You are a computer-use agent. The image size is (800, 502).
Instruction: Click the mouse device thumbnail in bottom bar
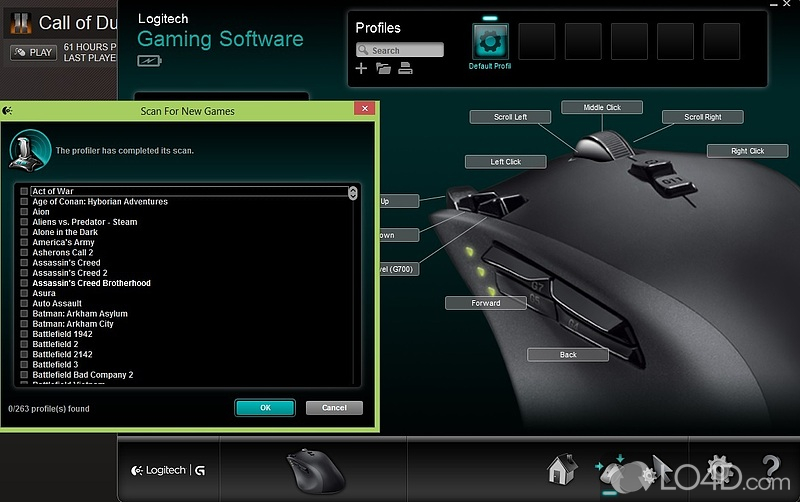click(314, 470)
